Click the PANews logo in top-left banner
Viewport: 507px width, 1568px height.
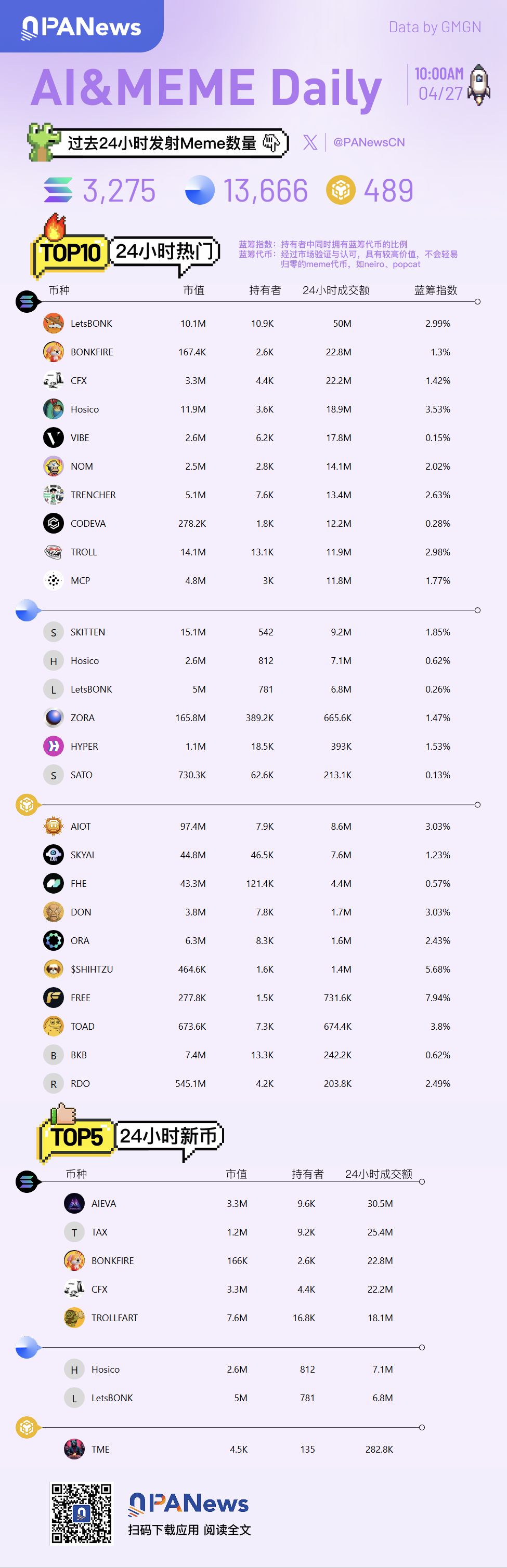tap(81, 28)
